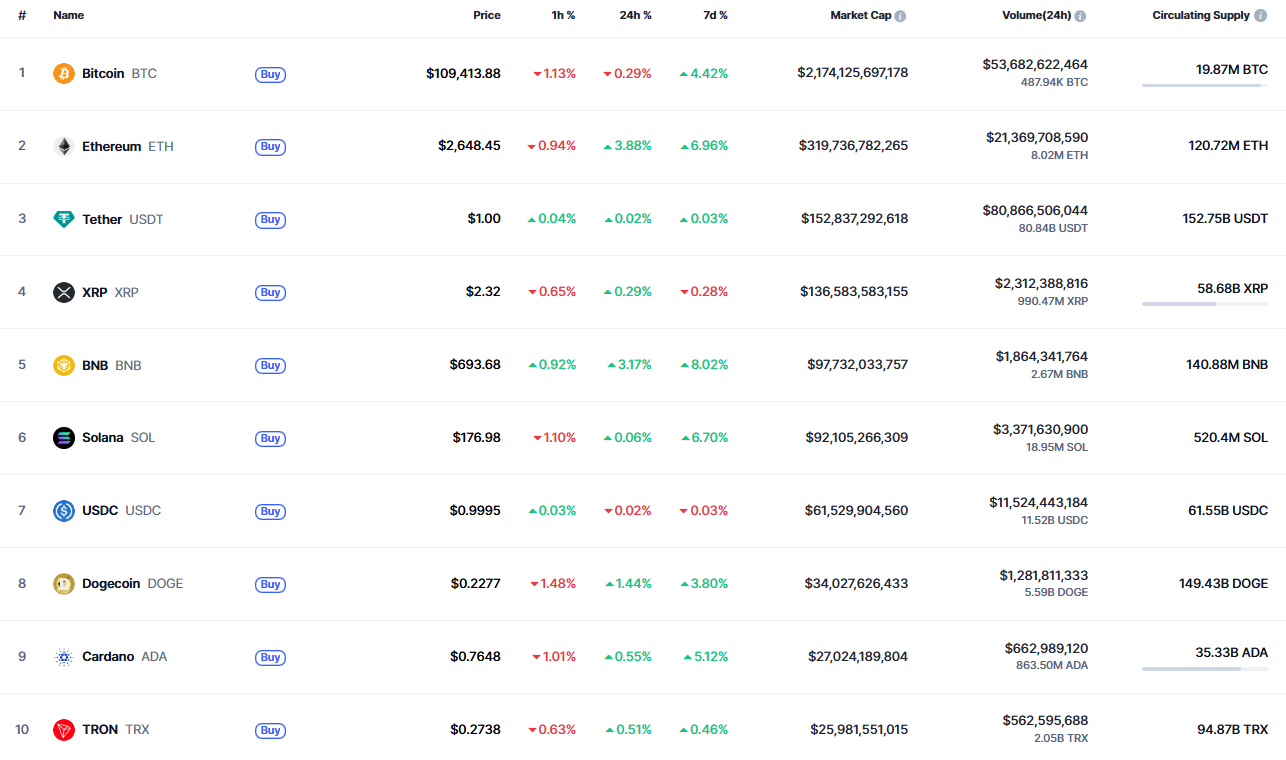Click the XRP coin logo
This screenshot has width=1286, height=760.
[64, 293]
